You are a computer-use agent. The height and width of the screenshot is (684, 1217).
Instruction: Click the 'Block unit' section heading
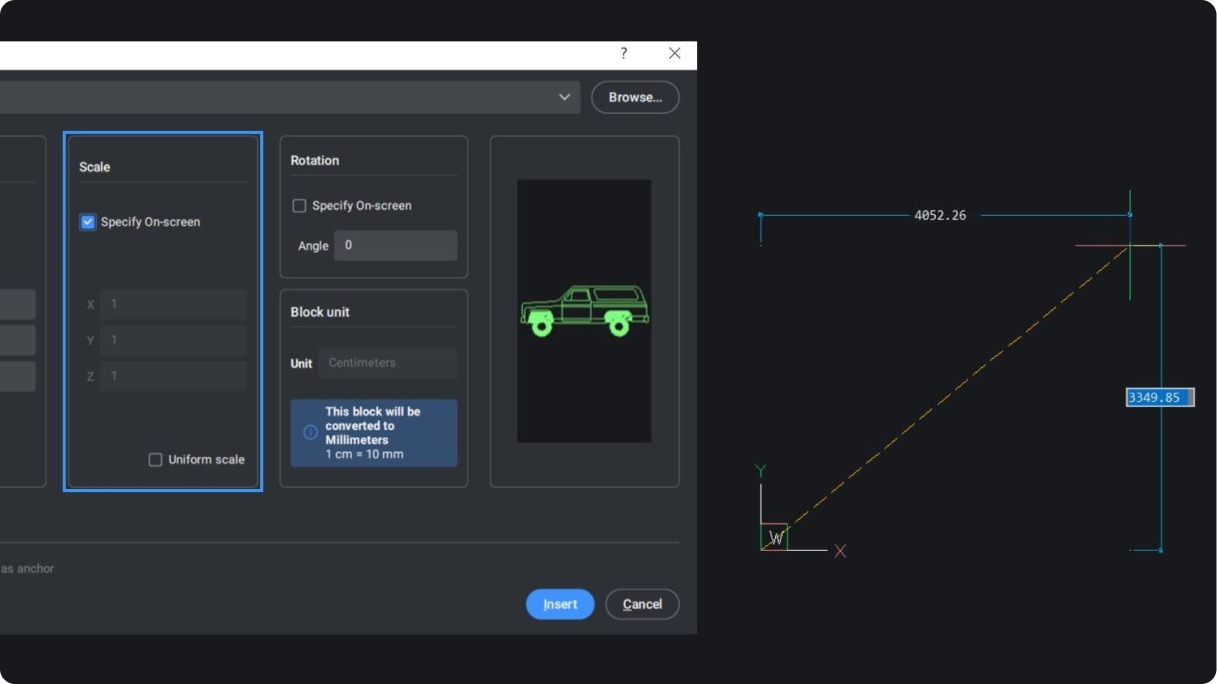coord(320,312)
